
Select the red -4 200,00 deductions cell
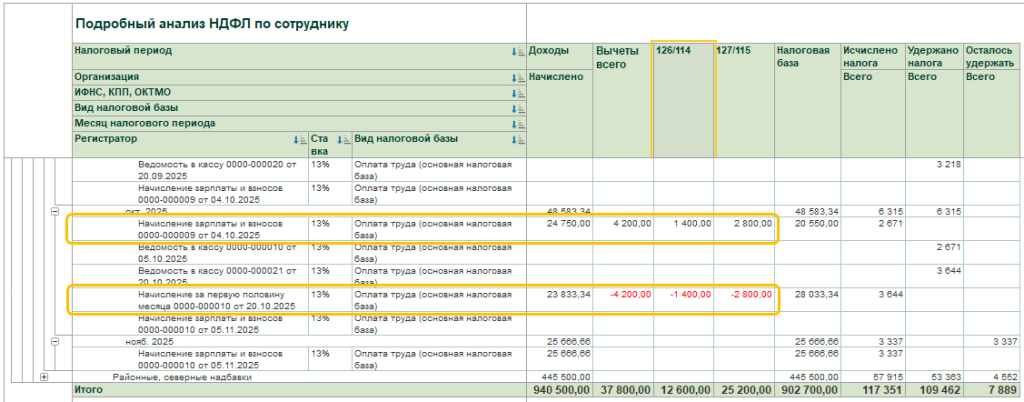coord(626,295)
